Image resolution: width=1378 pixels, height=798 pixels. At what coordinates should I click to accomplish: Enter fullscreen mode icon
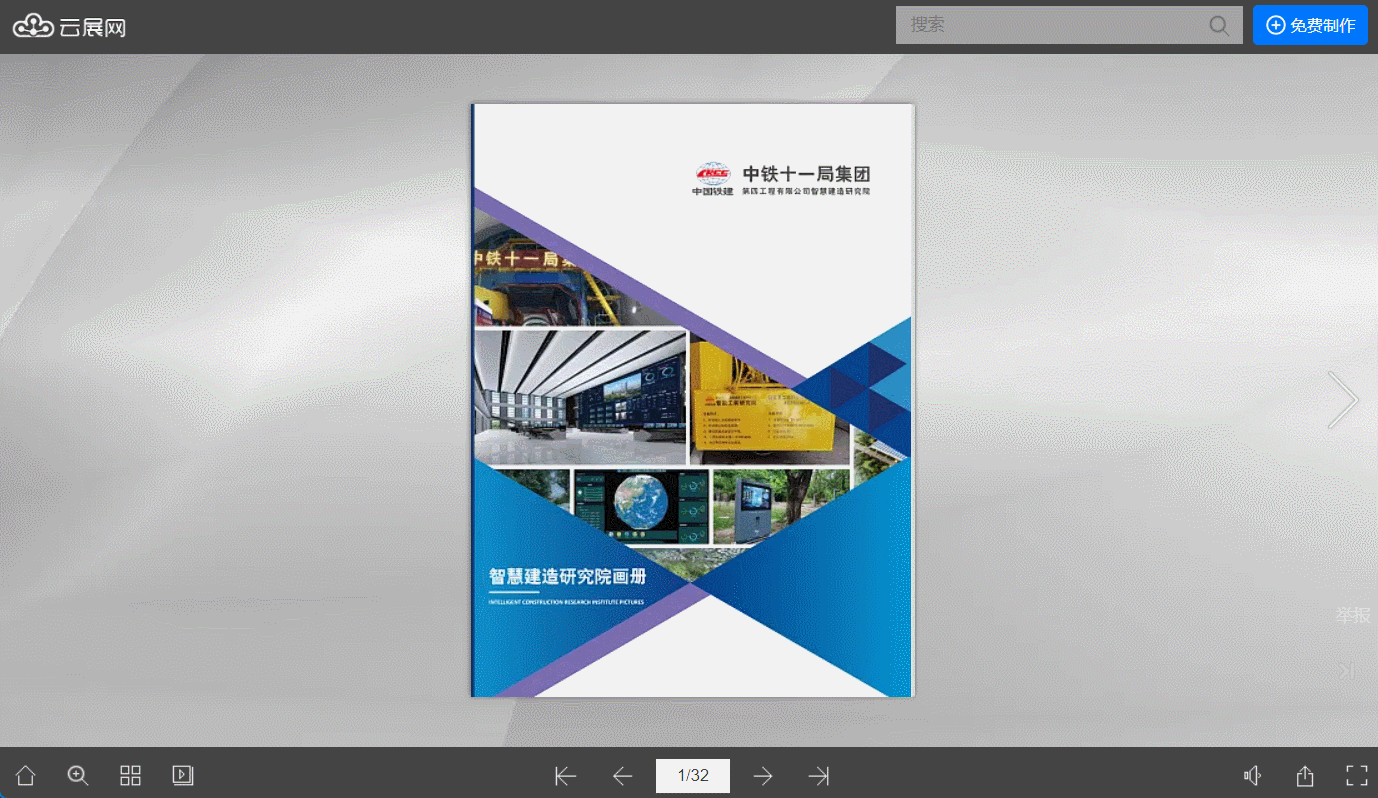click(1357, 775)
